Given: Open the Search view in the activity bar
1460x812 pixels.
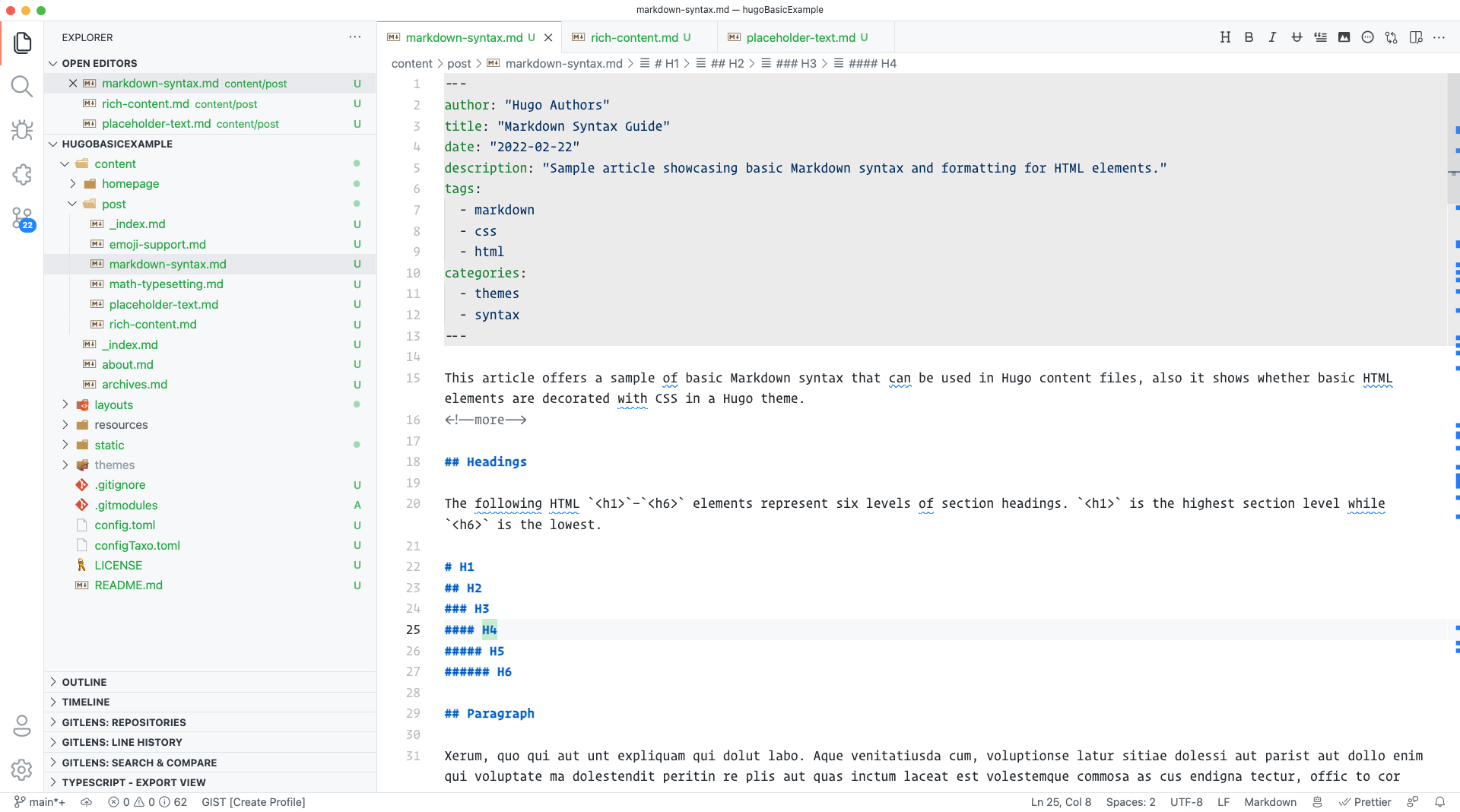Looking at the screenshot, I should pos(23,86).
